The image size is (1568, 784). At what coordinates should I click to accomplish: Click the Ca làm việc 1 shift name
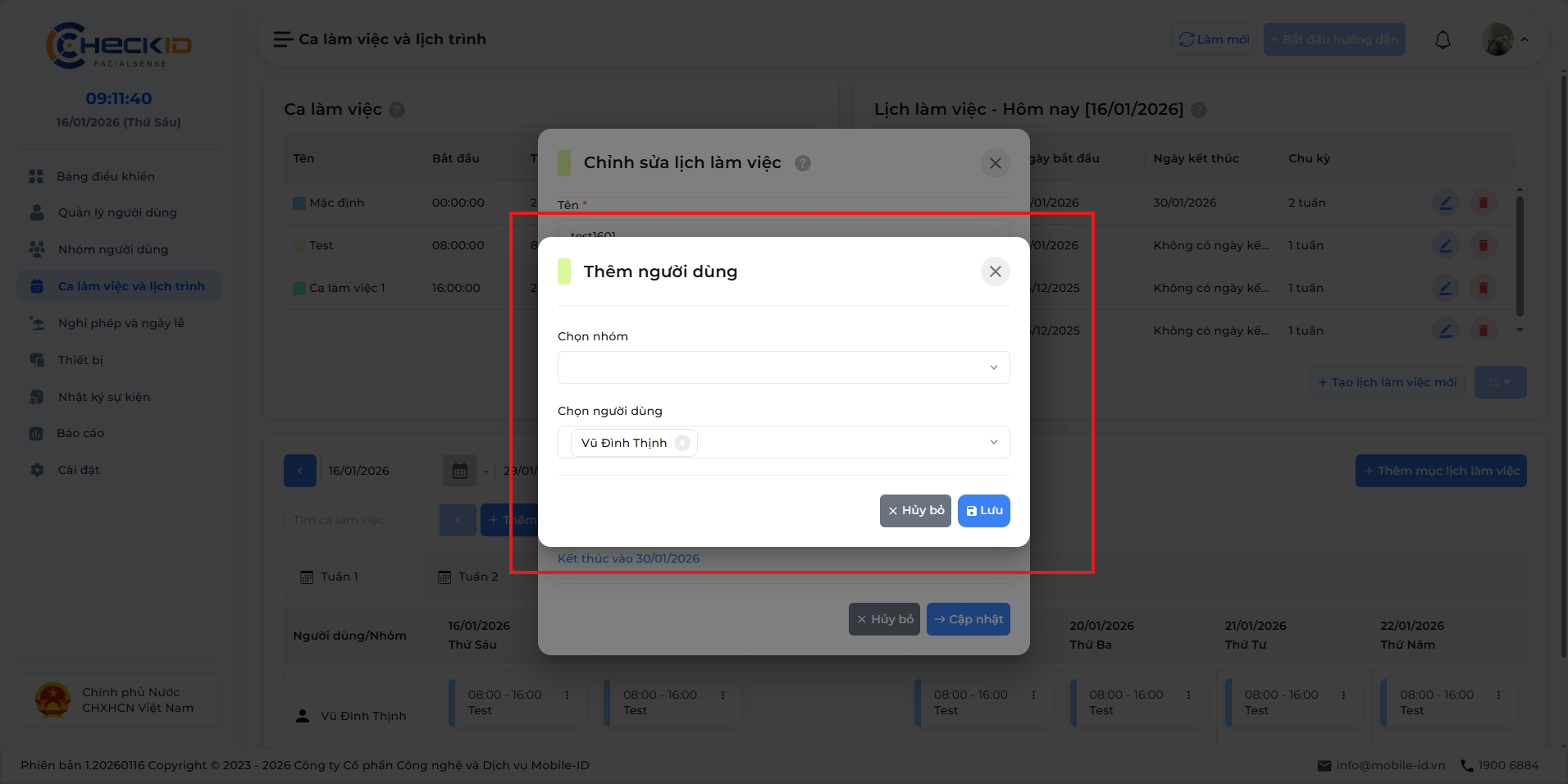[x=347, y=288]
